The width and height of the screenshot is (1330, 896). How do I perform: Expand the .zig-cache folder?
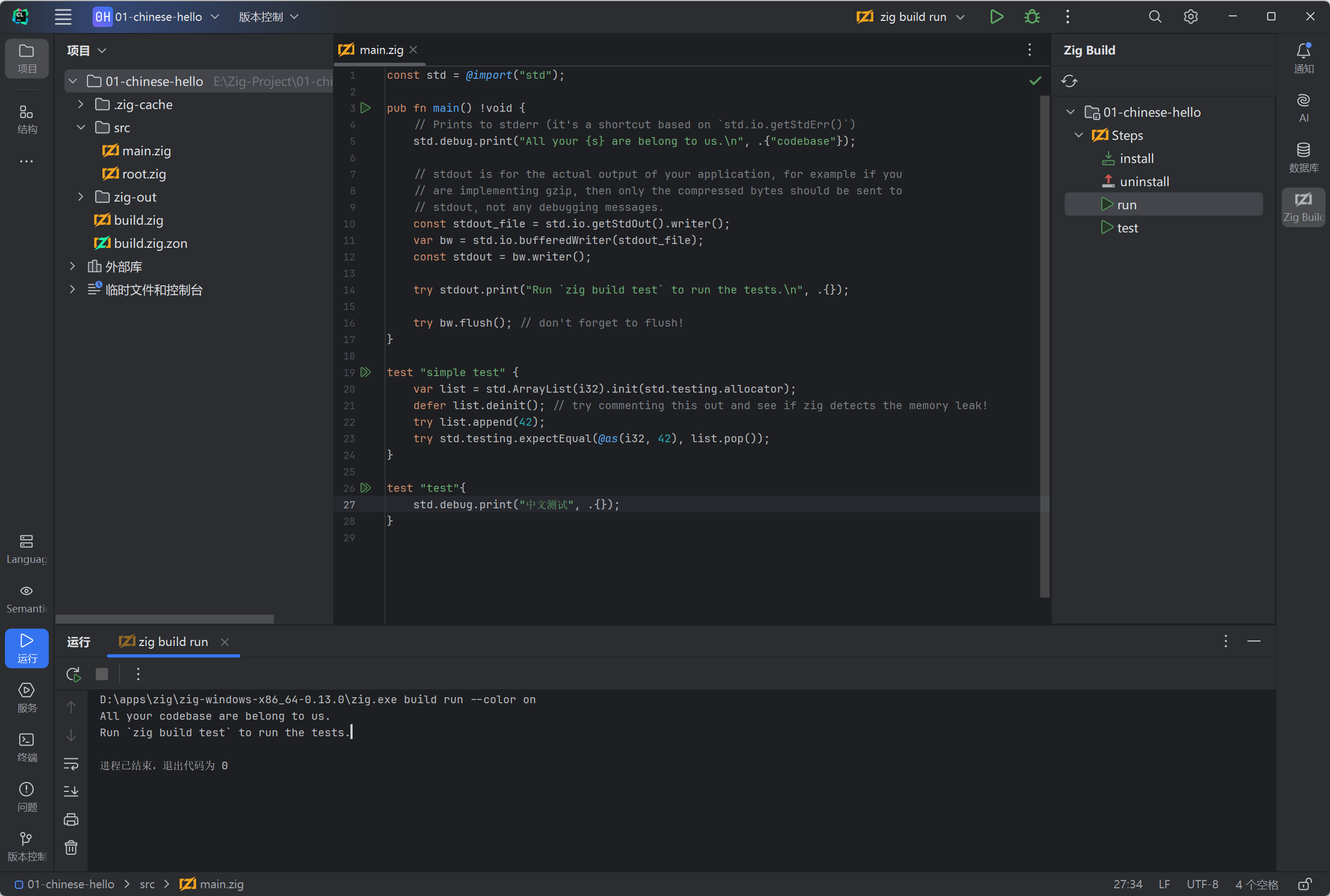(x=80, y=105)
